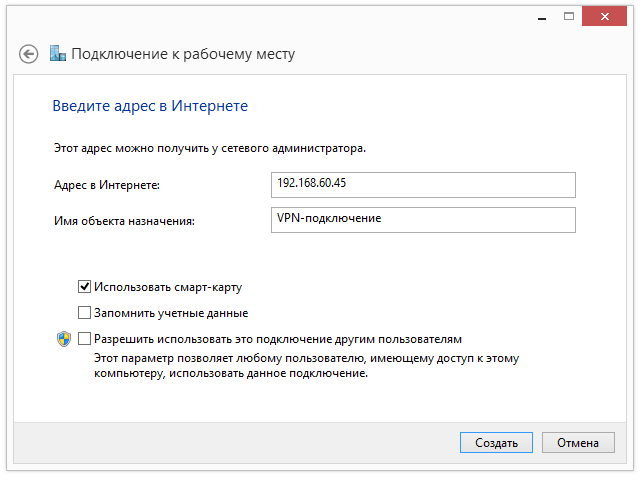
Task: Enable the «Запомнить учетные данные» checkbox
Action: click(84, 313)
